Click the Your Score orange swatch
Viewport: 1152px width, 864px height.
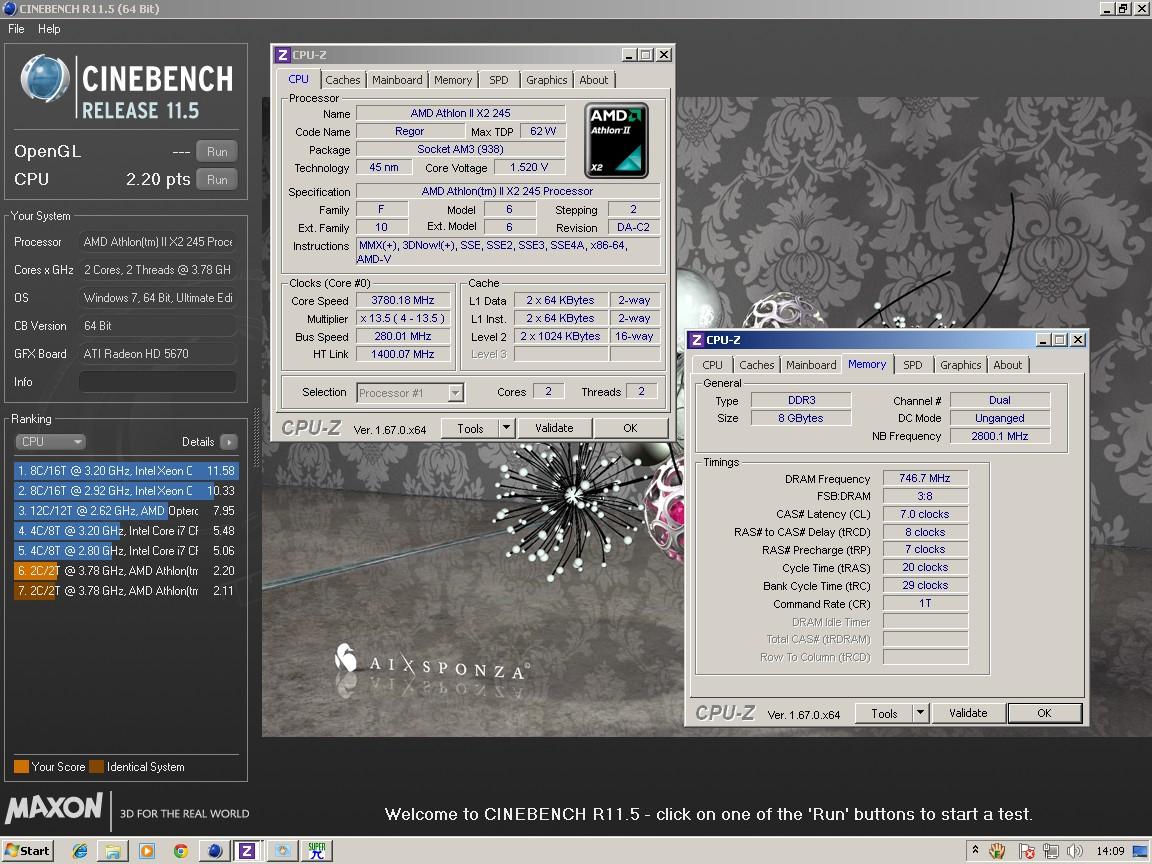[x=21, y=766]
